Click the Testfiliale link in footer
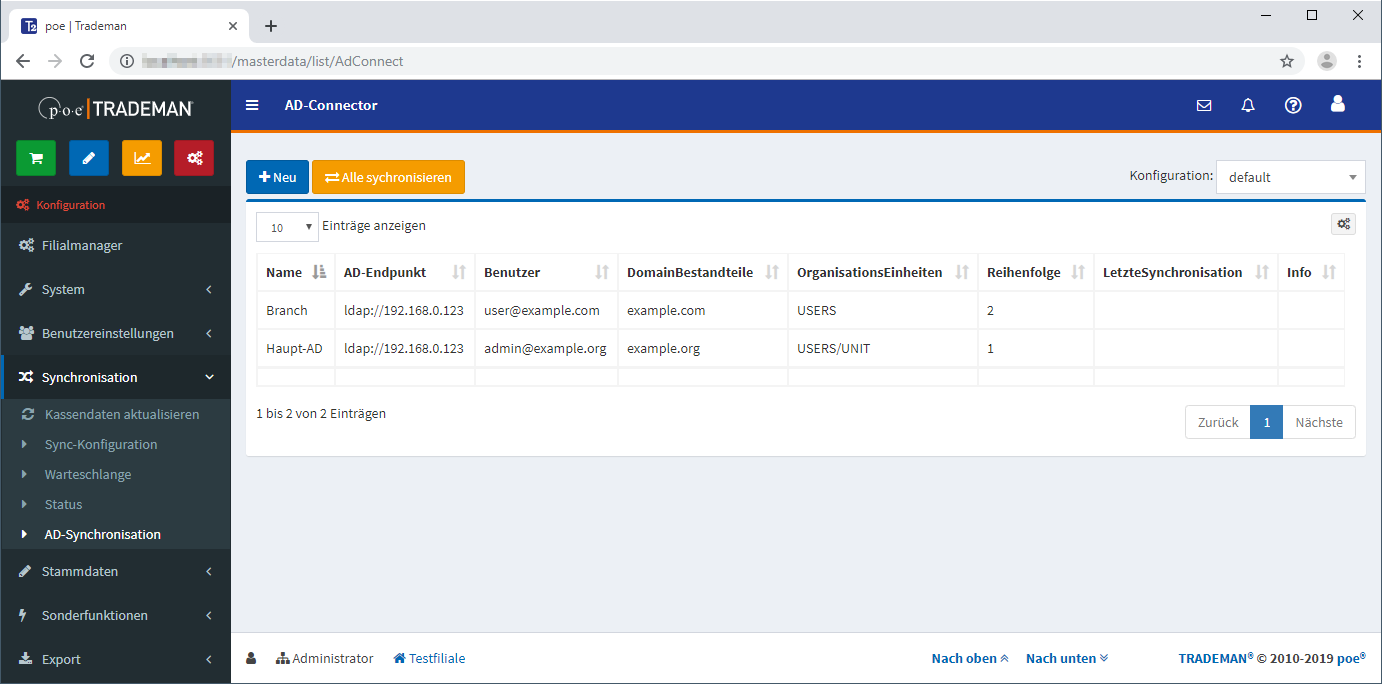 click(429, 658)
